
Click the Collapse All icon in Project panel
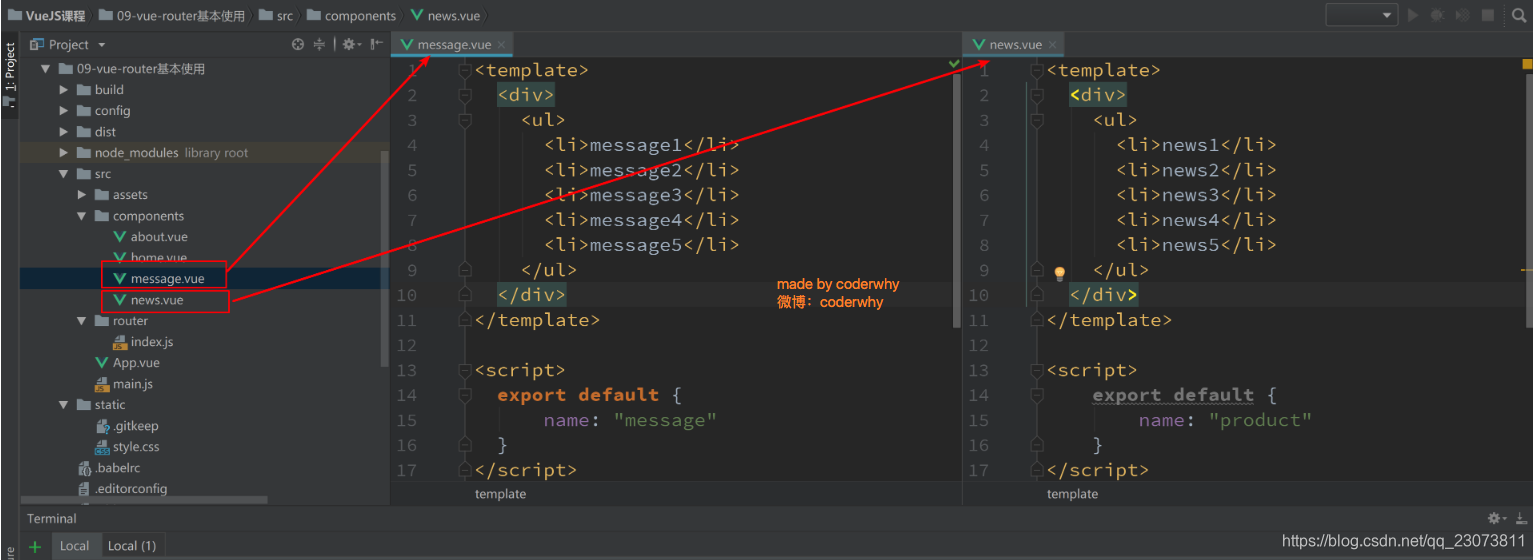320,44
